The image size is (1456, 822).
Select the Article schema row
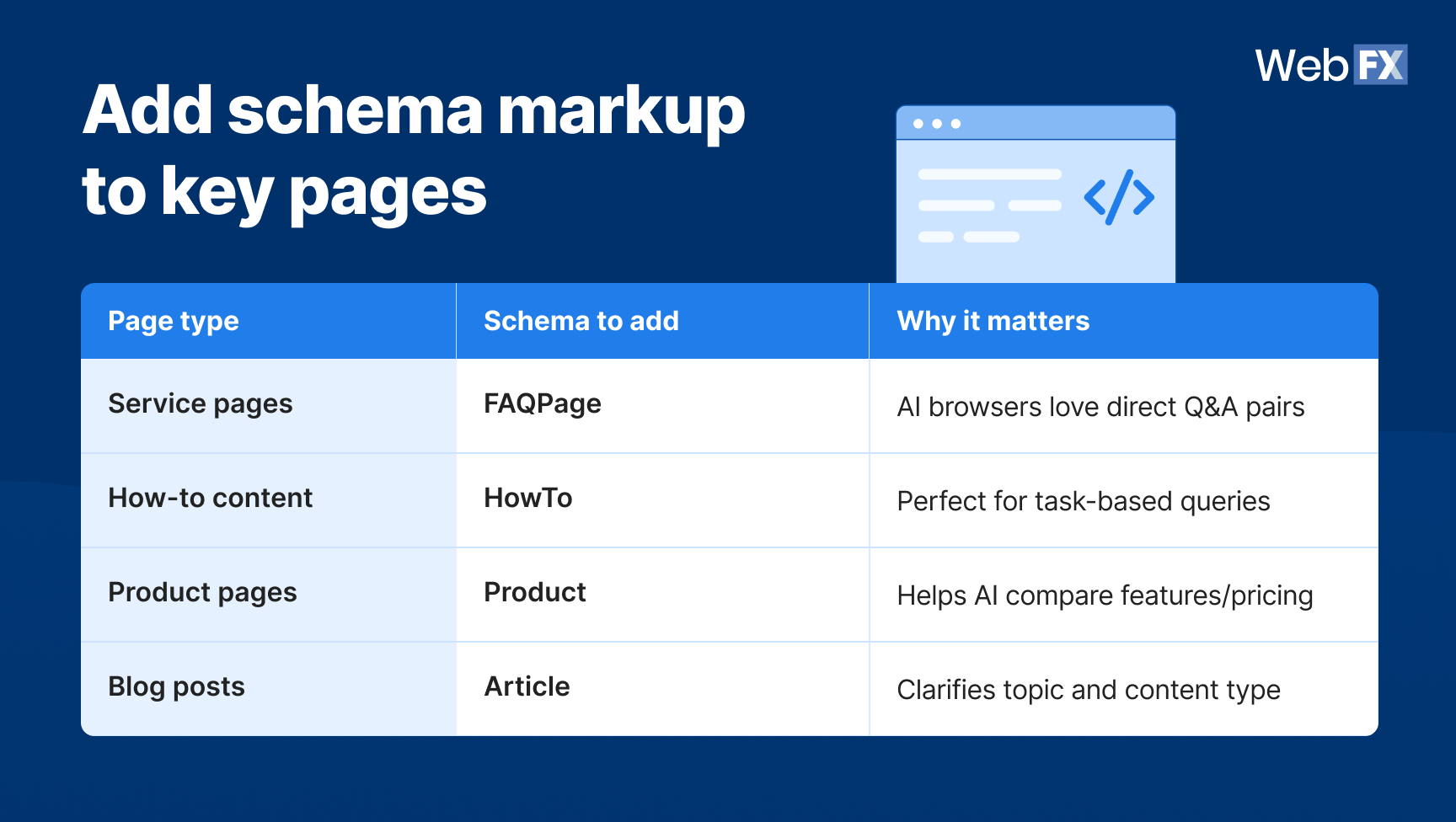526,687
